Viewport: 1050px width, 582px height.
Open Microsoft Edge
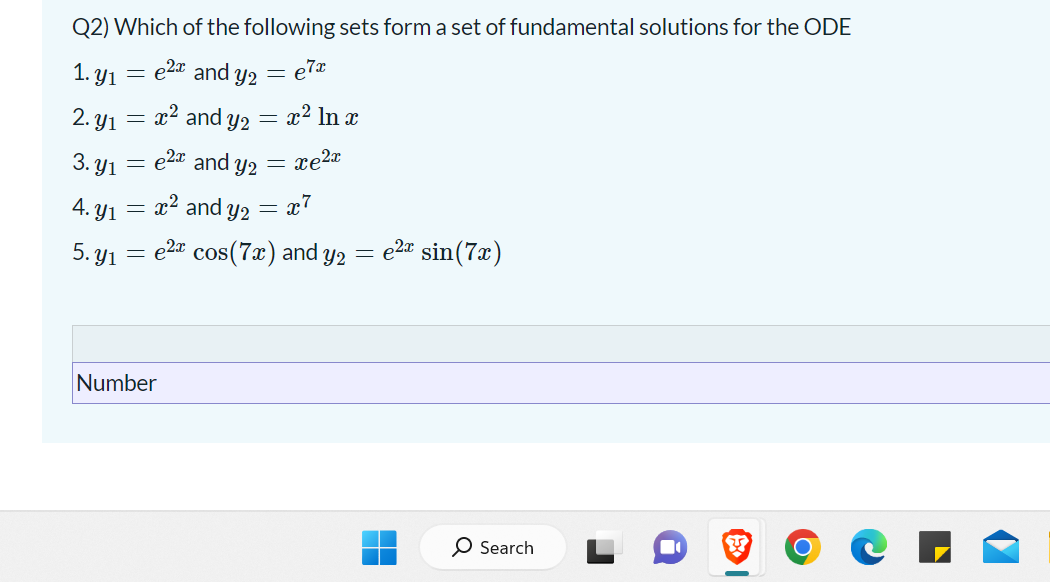(x=868, y=547)
